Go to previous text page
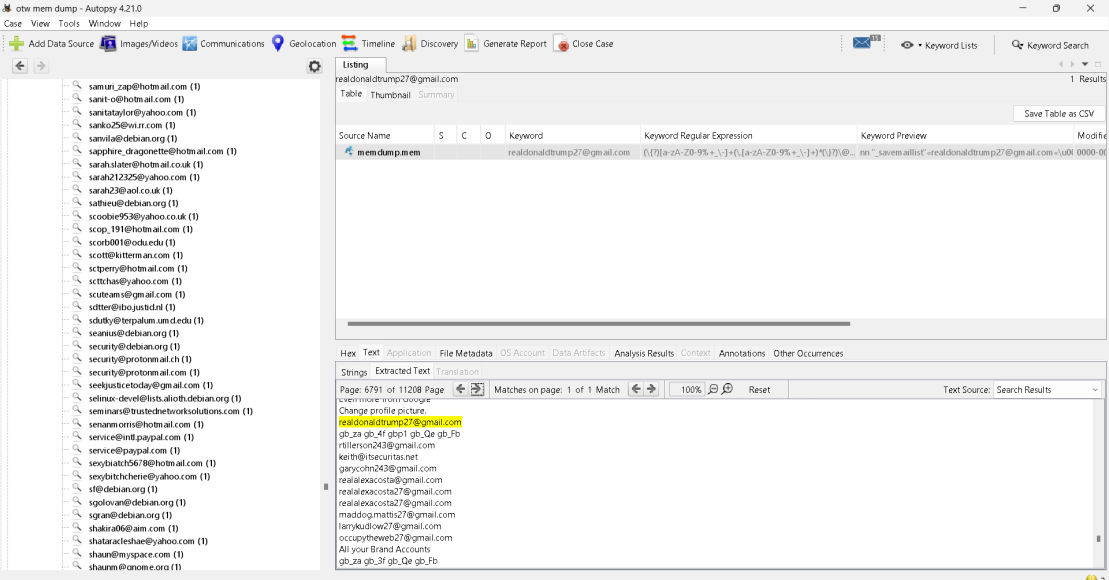This screenshot has height=580, width=1109. coord(460,389)
